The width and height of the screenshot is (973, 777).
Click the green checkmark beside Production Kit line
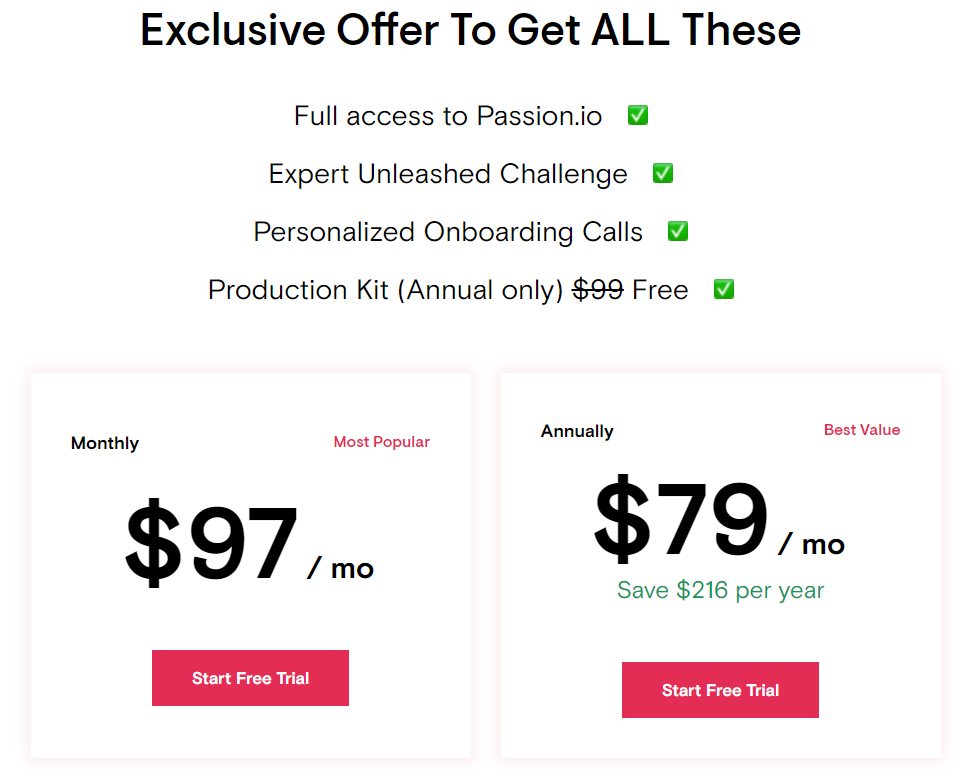click(x=724, y=289)
